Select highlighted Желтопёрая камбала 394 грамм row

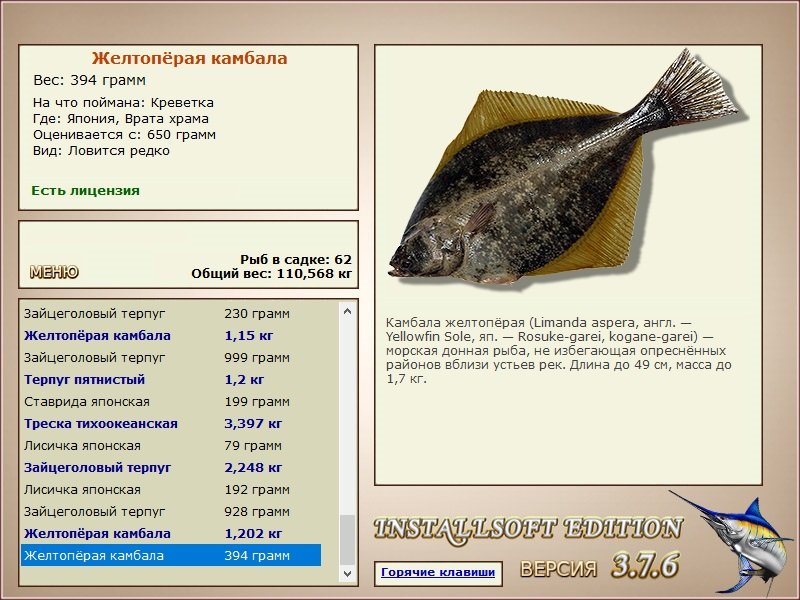point(170,556)
